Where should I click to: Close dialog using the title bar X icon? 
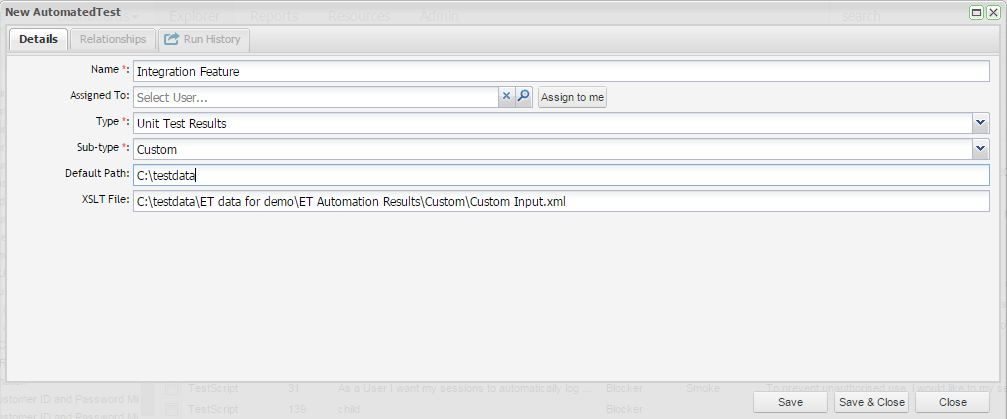coord(994,12)
